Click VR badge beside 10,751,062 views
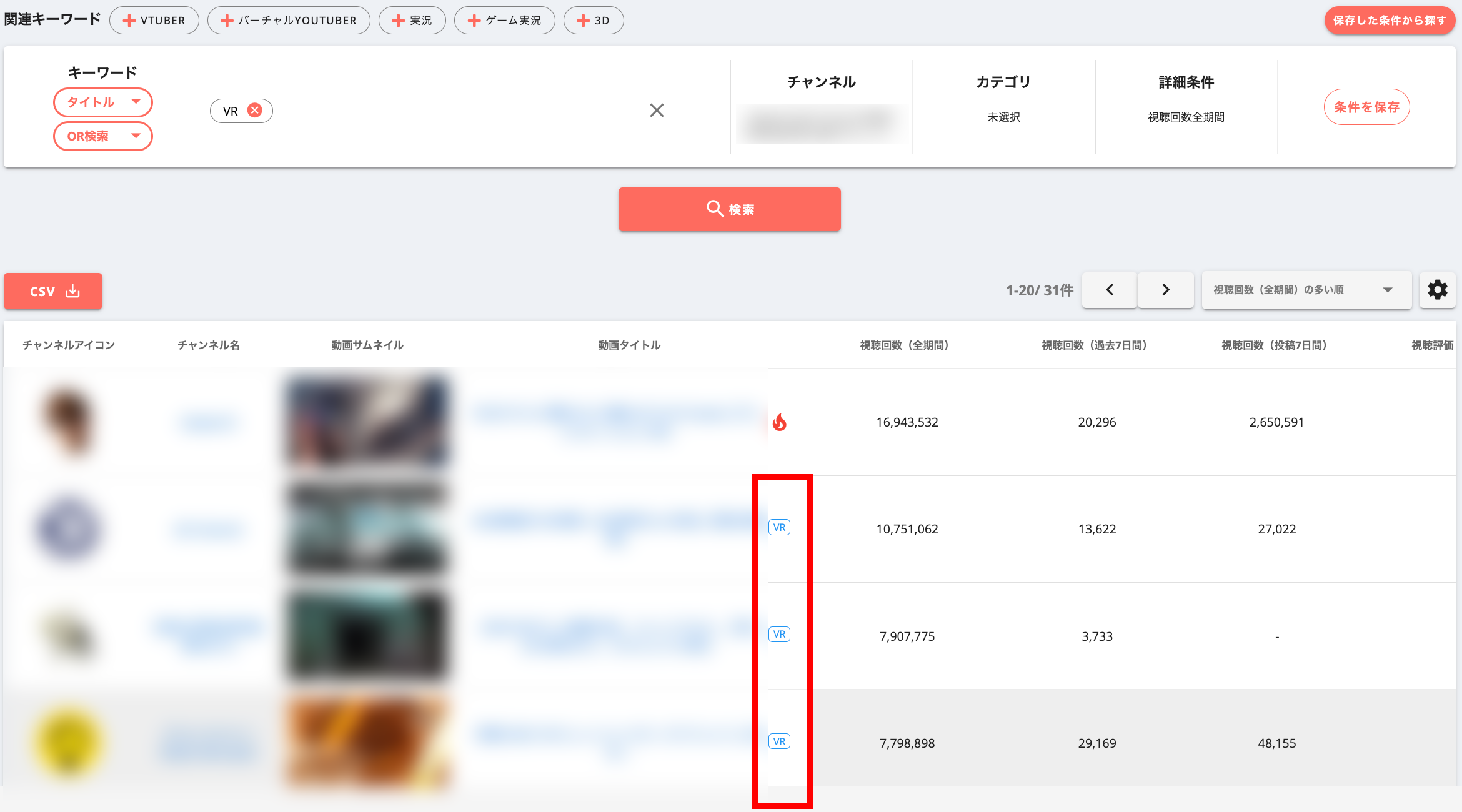This screenshot has height=812, width=1462. pos(779,527)
